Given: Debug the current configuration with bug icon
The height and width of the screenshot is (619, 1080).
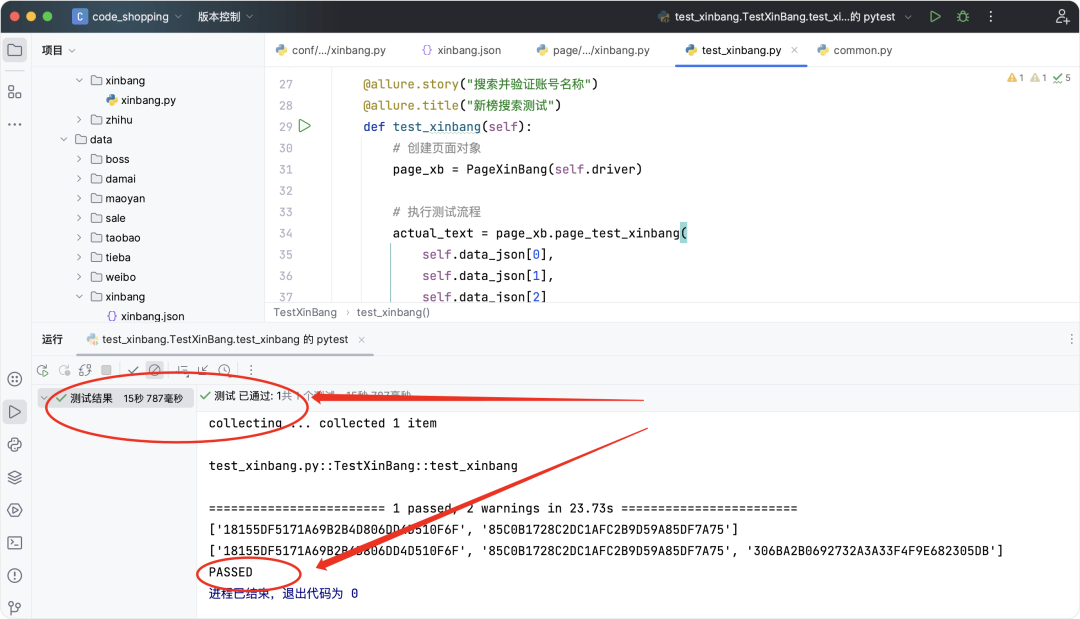Looking at the screenshot, I should coord(963,17).
